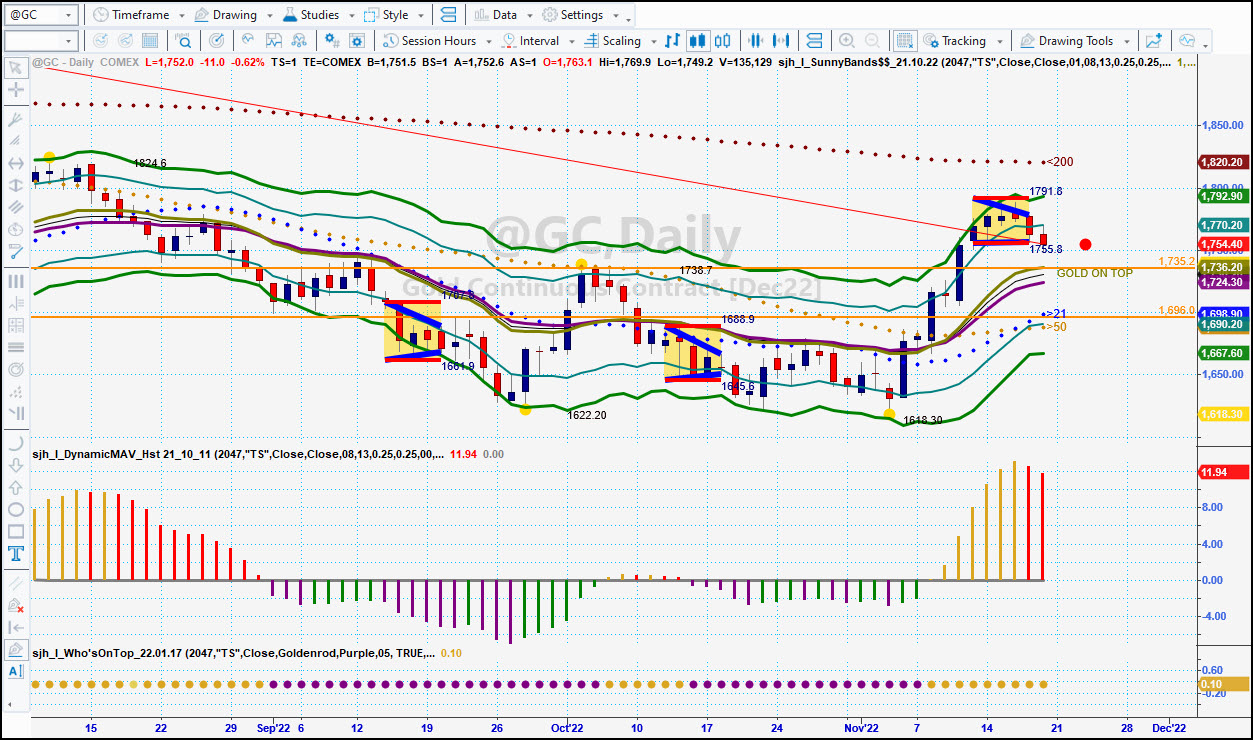Click the calendar date icon
Viewport: 1253px width, 740px height.
click(150, 41)
